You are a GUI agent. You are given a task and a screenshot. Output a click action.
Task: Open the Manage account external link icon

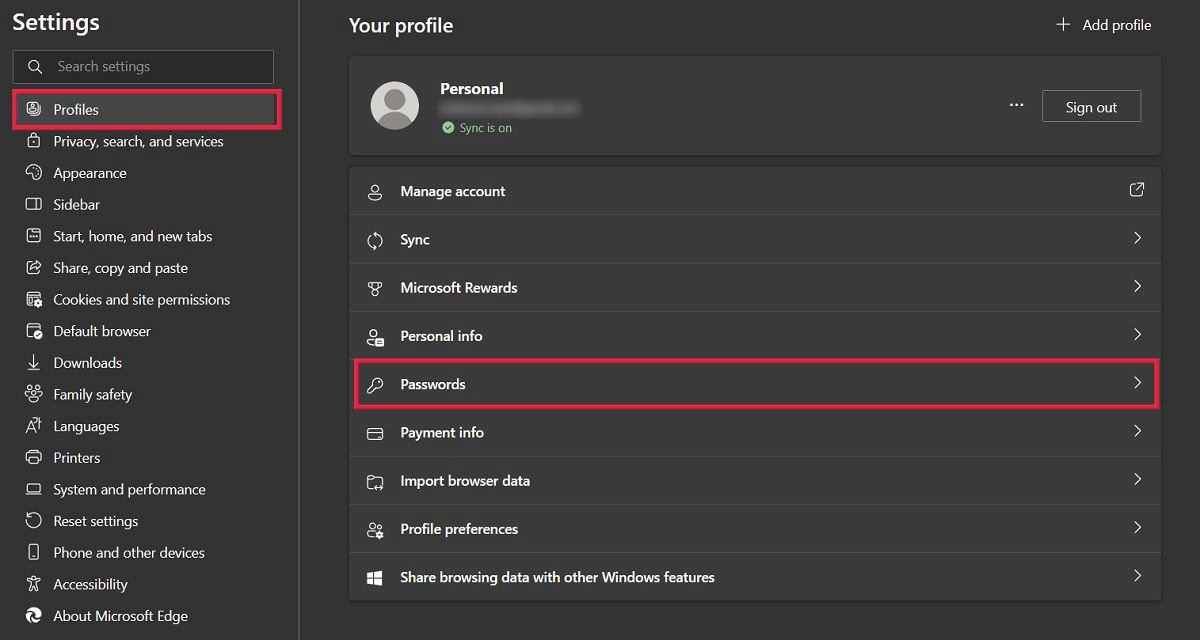(1136, 190)
